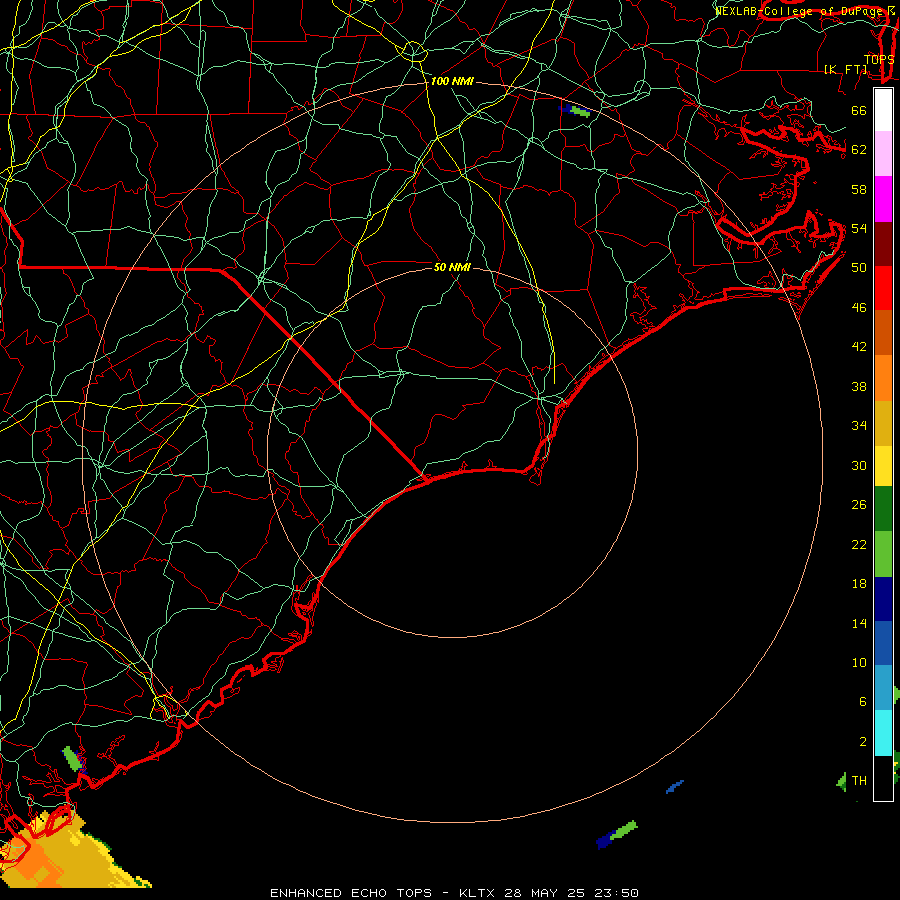This screenshot has height=900, width=900.
Task: Click the legend value "30"
Action: pyautogui.click(x=859, y=465)
